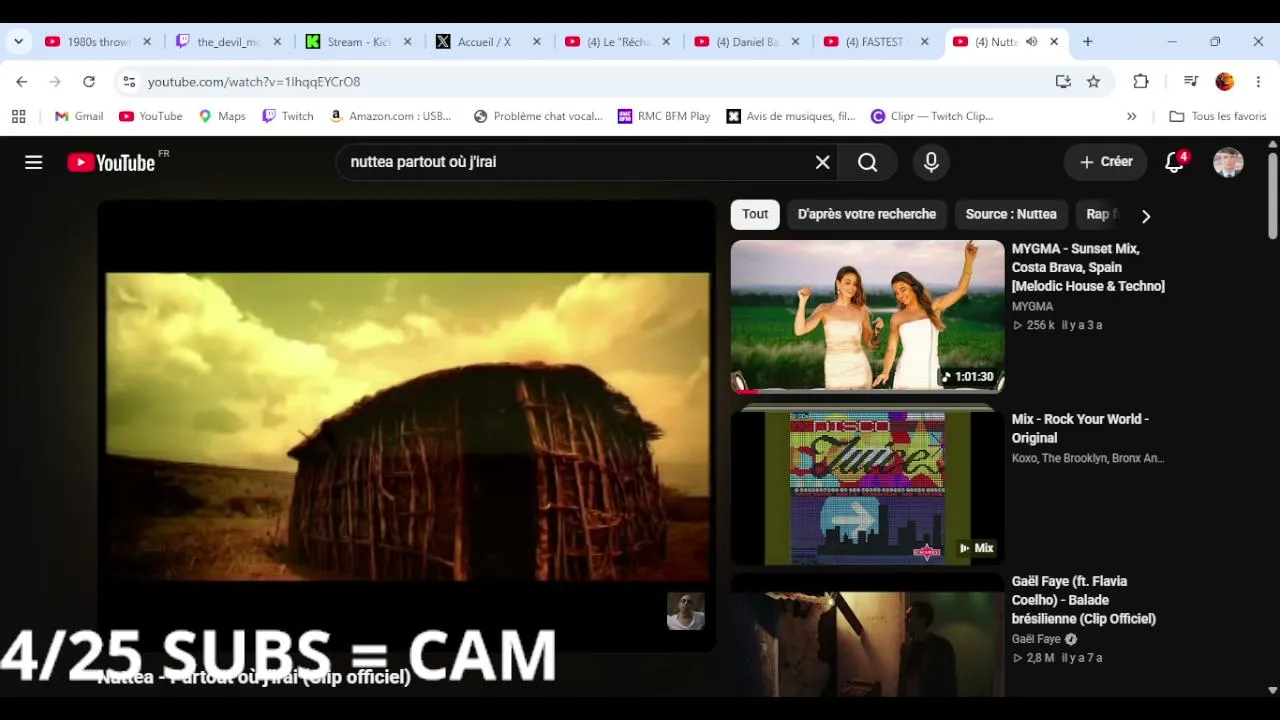Close the active (4) Nuttea tab
Image resolution: width=1280 pixels, height=720 pixels.
[x=1054, y=42]
